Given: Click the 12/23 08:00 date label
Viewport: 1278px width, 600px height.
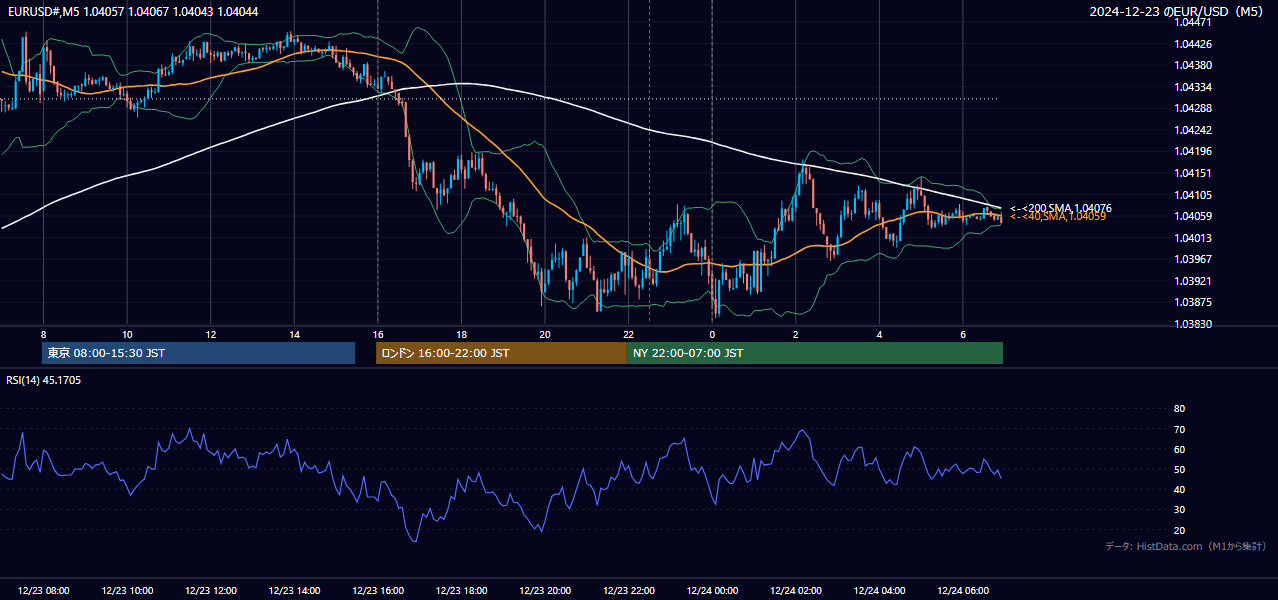Looking at the screenshot, I should [44, 591].
